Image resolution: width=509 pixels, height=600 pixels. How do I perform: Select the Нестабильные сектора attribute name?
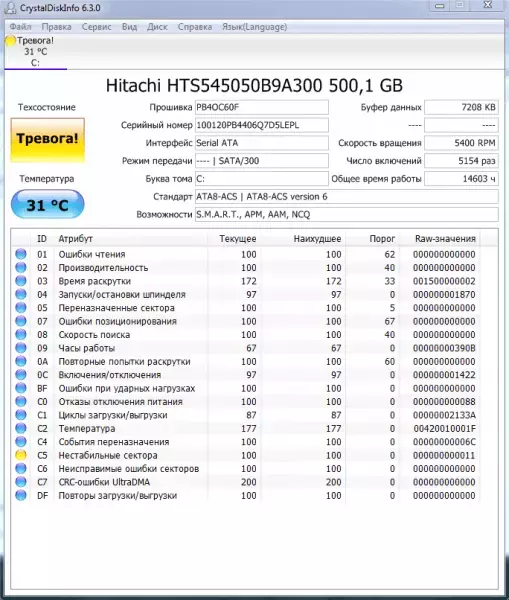tap(108, 455)
